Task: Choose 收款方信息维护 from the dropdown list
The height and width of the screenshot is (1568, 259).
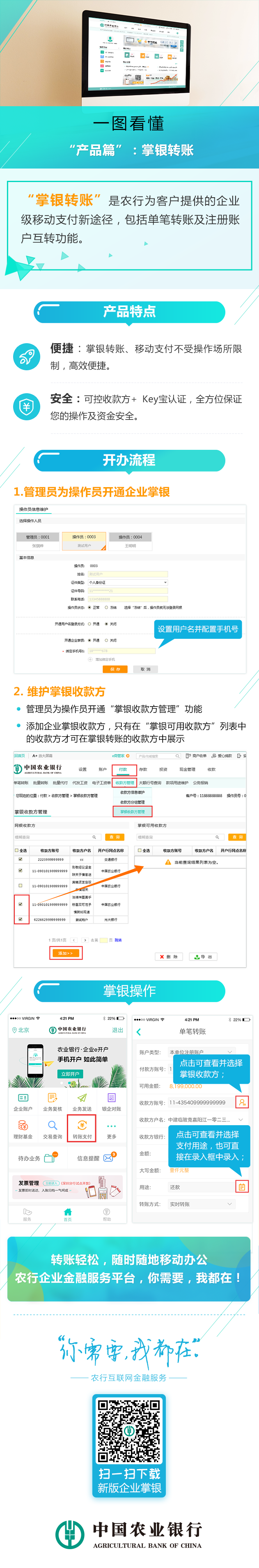Action: (x=132, y=793)
